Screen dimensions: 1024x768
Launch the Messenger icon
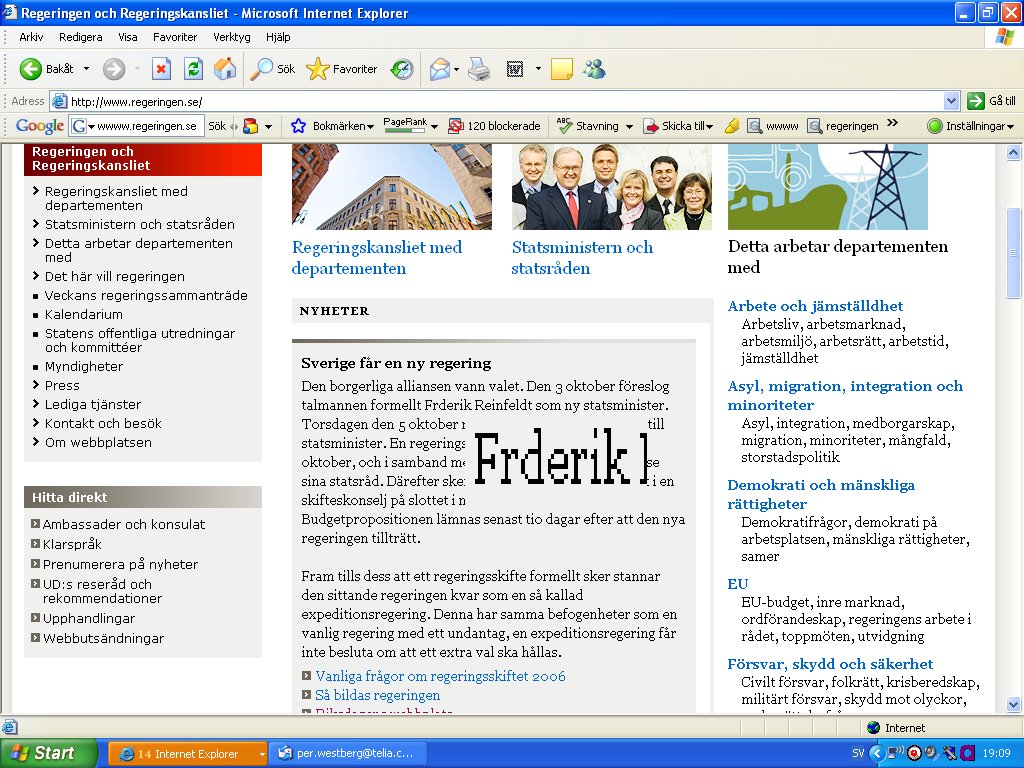[x=594, y=69]
